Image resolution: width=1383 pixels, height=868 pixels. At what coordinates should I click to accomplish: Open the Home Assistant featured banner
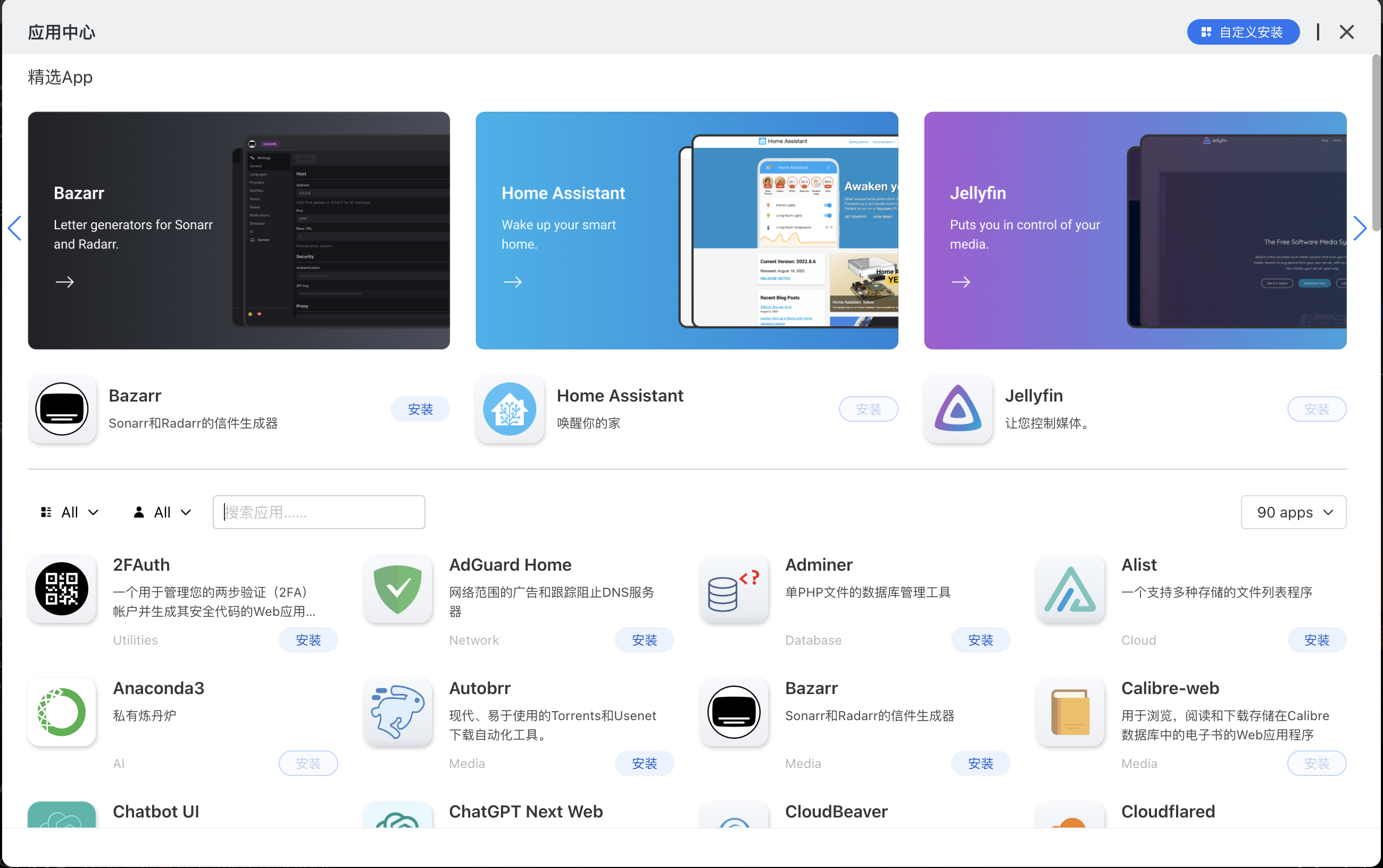687,230
